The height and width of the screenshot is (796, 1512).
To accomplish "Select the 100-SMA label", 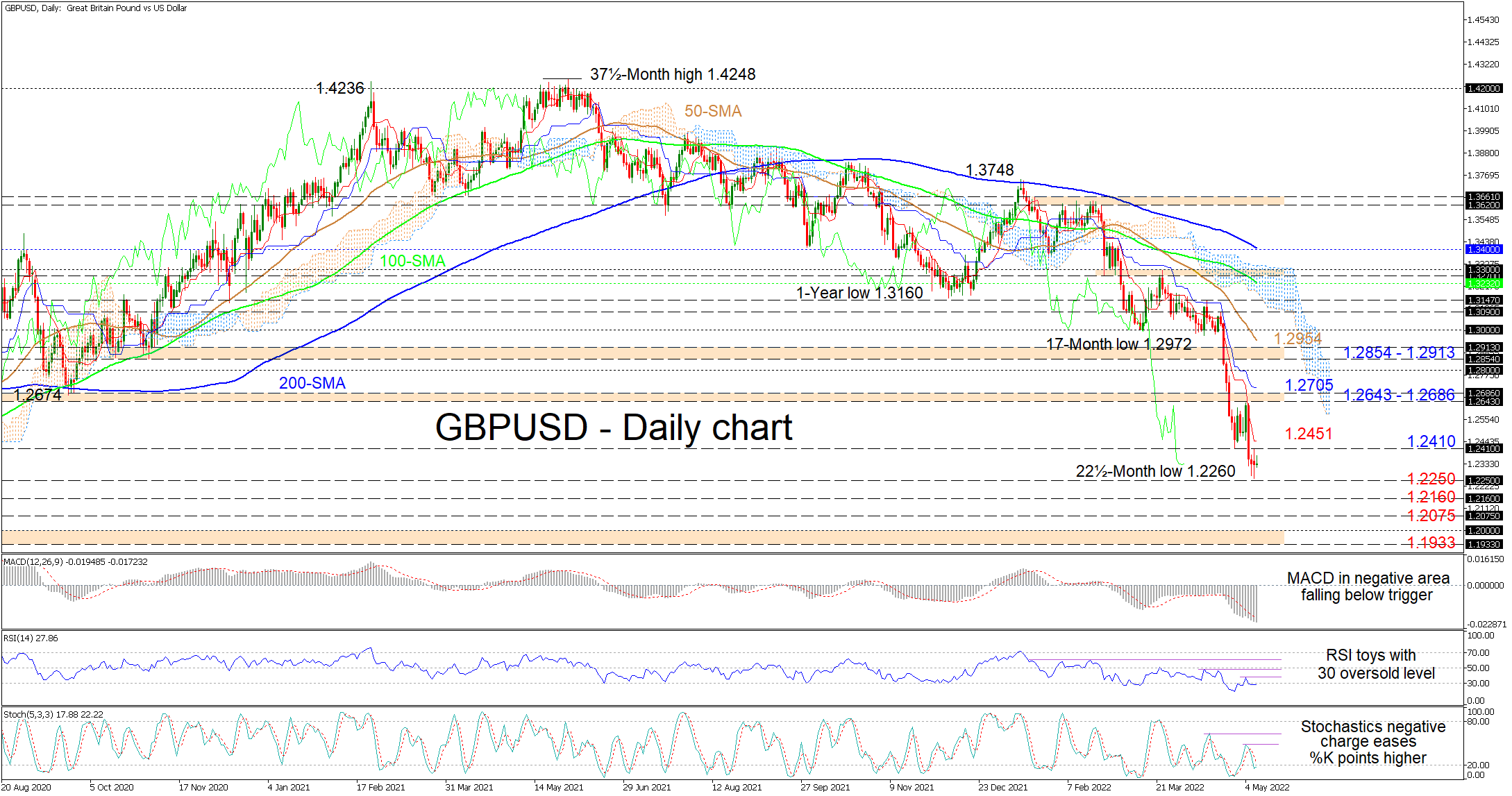I will point(412,261).
